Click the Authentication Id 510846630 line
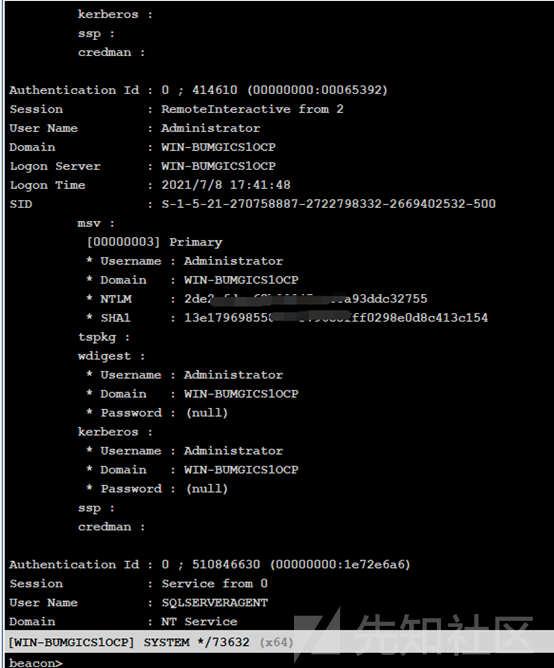 (x=210, y=564)
